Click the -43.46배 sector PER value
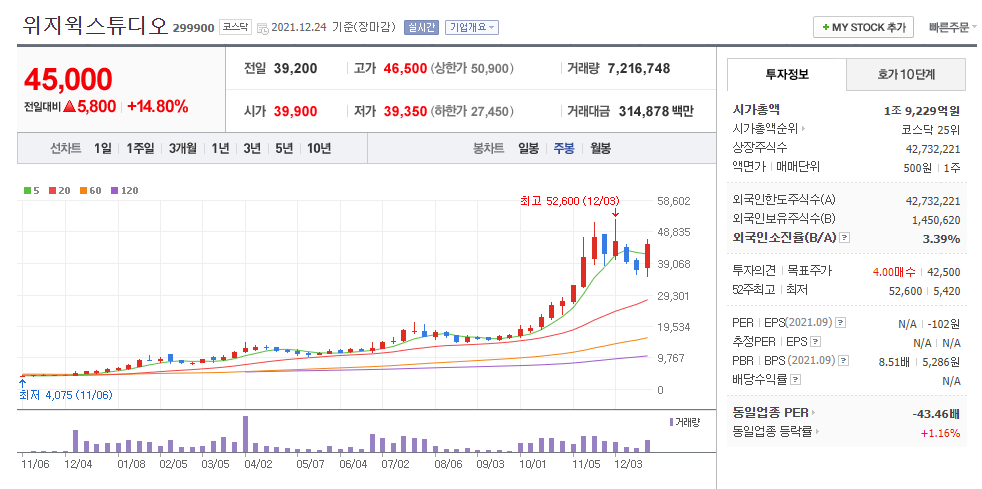 (x=936, y=414)
